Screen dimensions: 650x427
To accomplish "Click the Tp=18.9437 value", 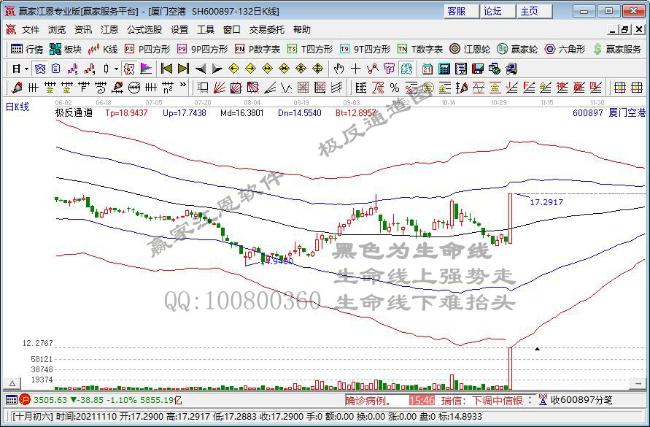I will coord(126,113).
